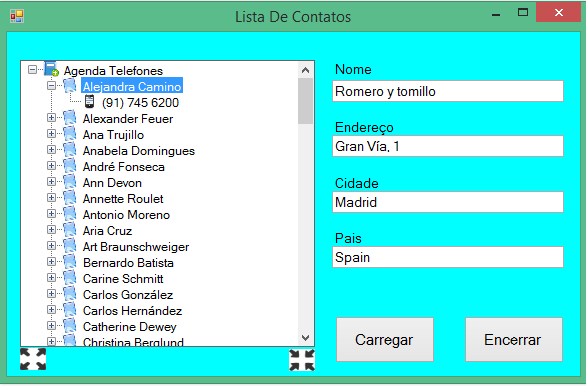Viewport: 586px width, 386px height.
Task: Click the contact icon next to Alejandra Camino
Action: 70,86
